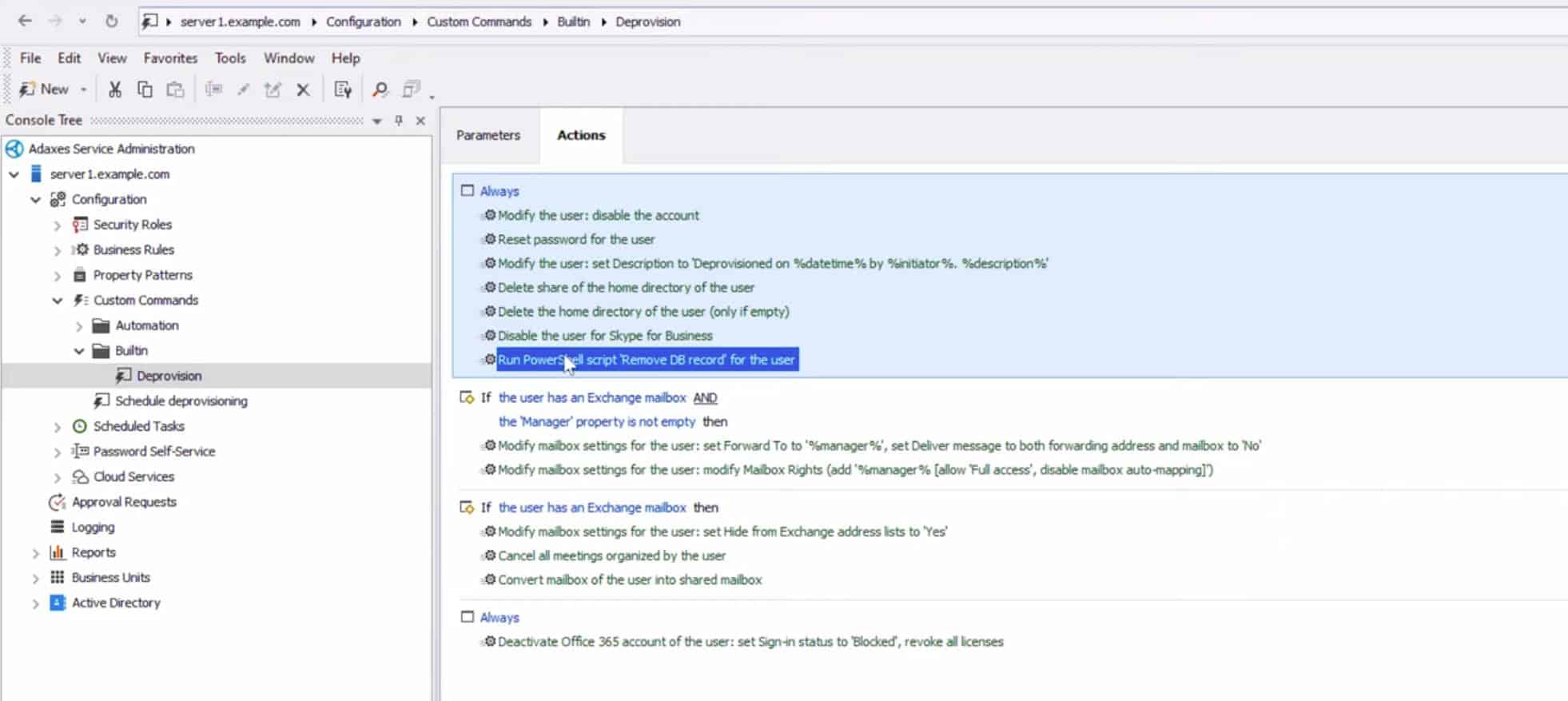
Task: Switch to the Parameters tab
Action: pos(488,135)
